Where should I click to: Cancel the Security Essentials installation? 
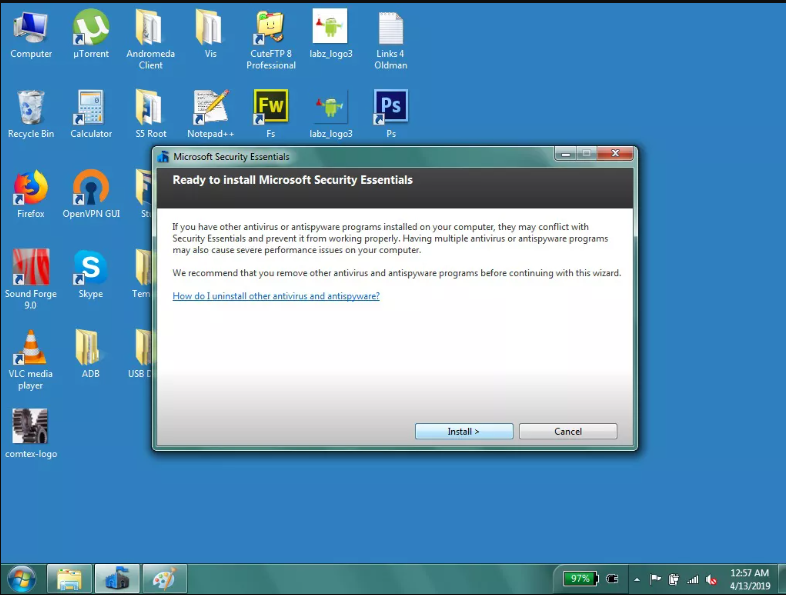tap(568, 431)
